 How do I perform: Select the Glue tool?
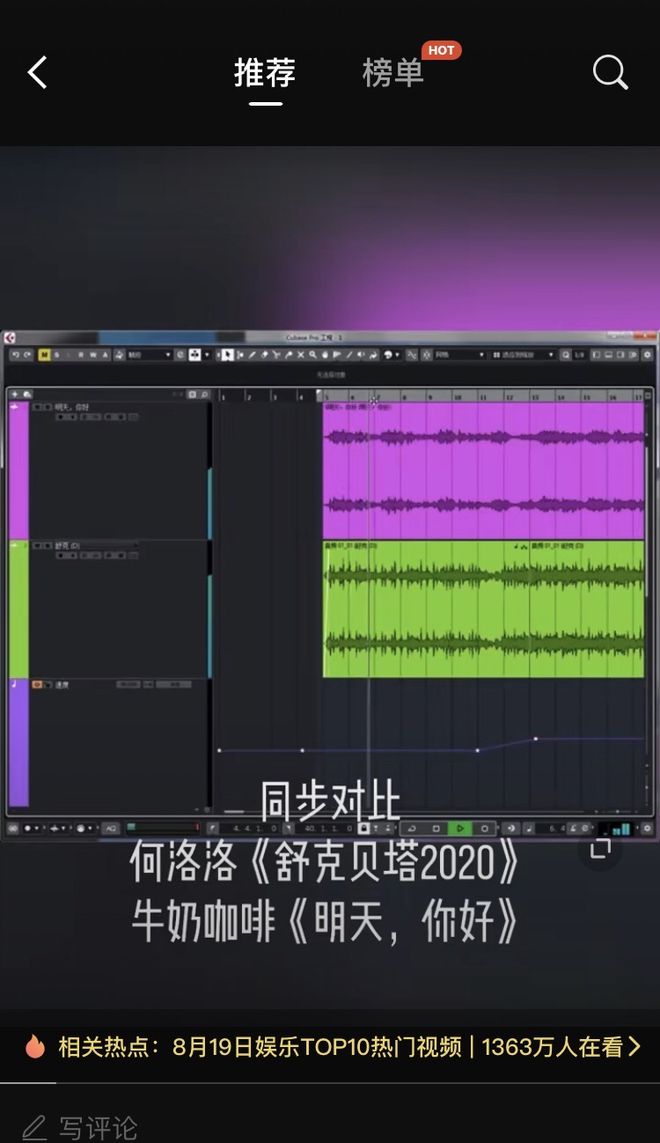coord(289,355)
